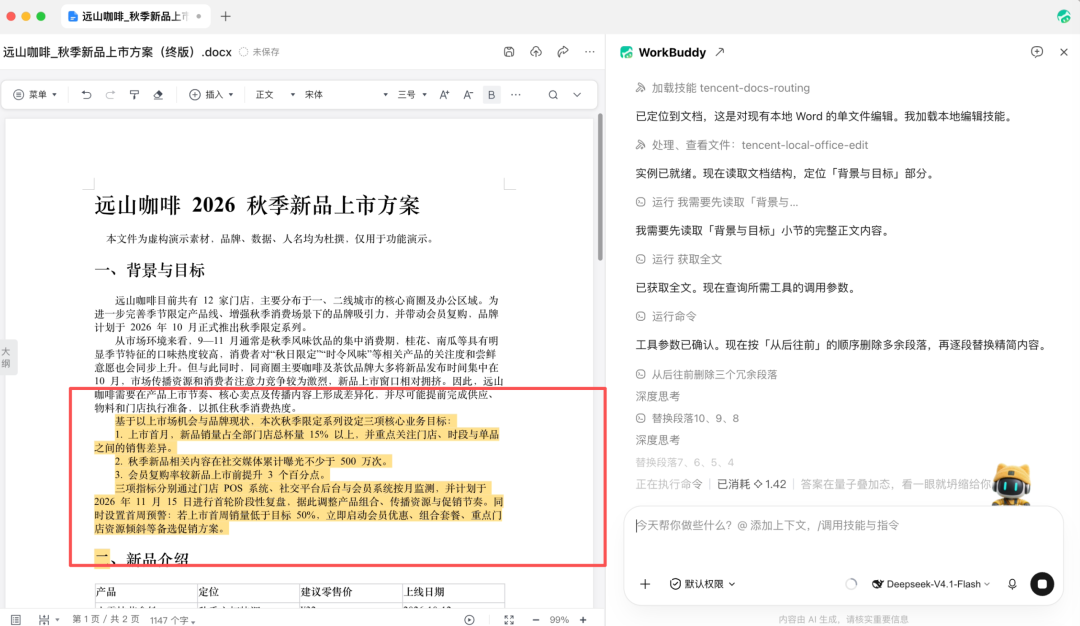1080x626 pixels.
Task: Click the 未保存 unsaved status indicator
Action: pyautogui.click(x=260, y=52)
